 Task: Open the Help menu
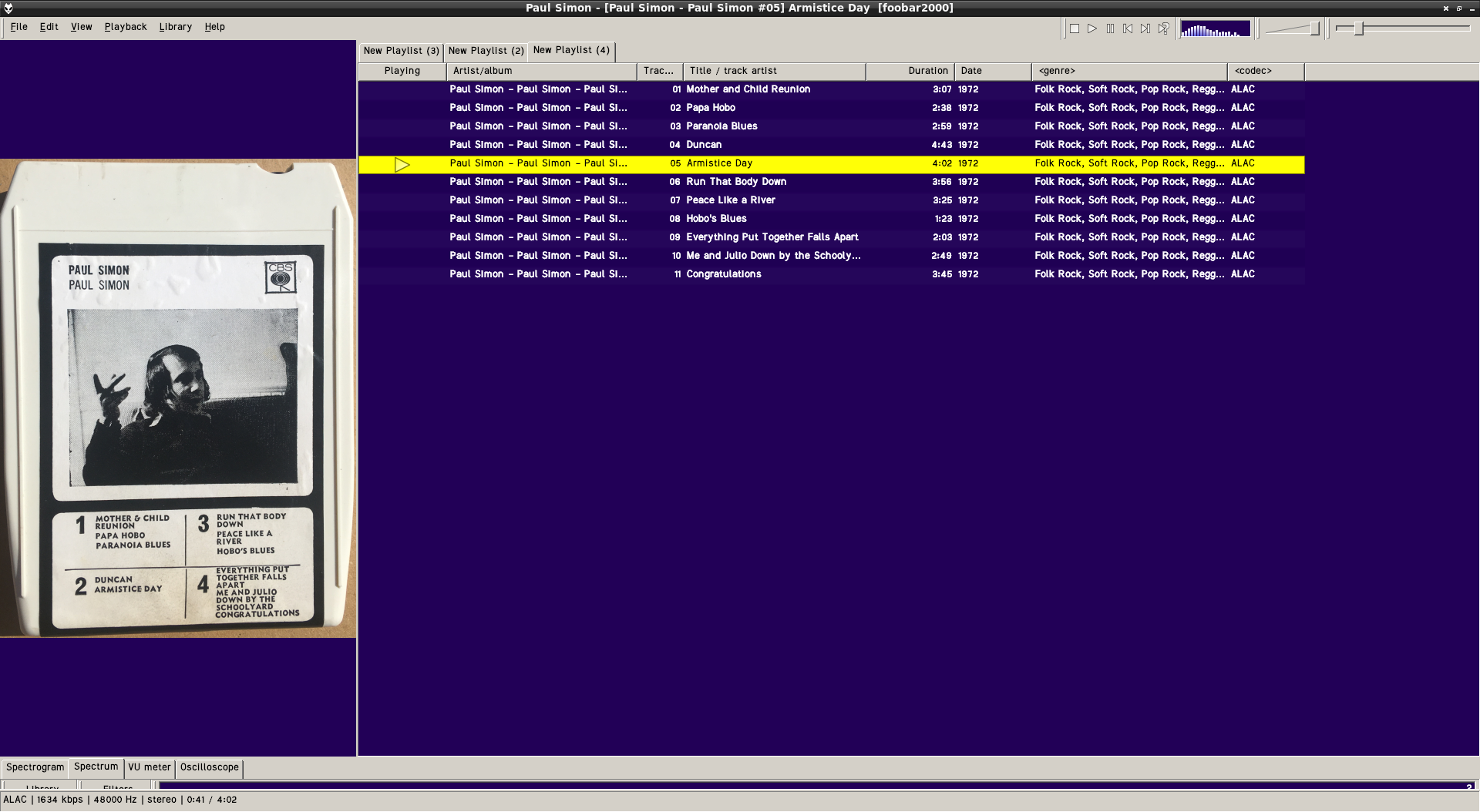[215, 27]
